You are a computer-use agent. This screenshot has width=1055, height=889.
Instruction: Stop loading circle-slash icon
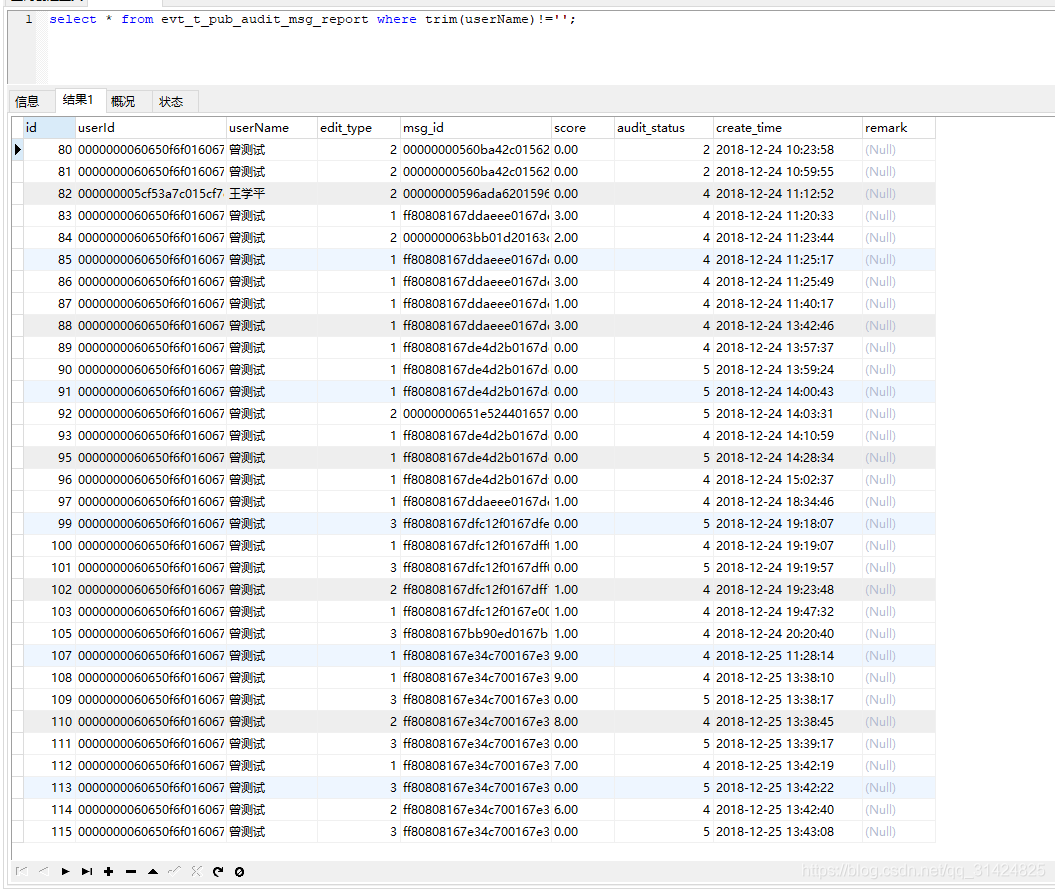pyautogui.click(x=239, y=872)
